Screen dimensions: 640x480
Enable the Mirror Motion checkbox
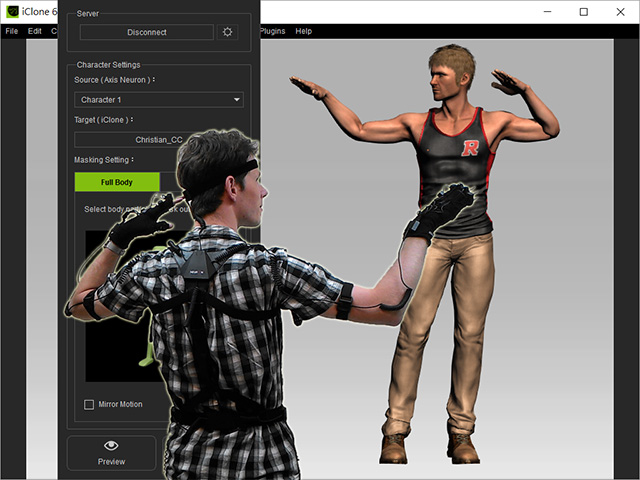(89, 404)
